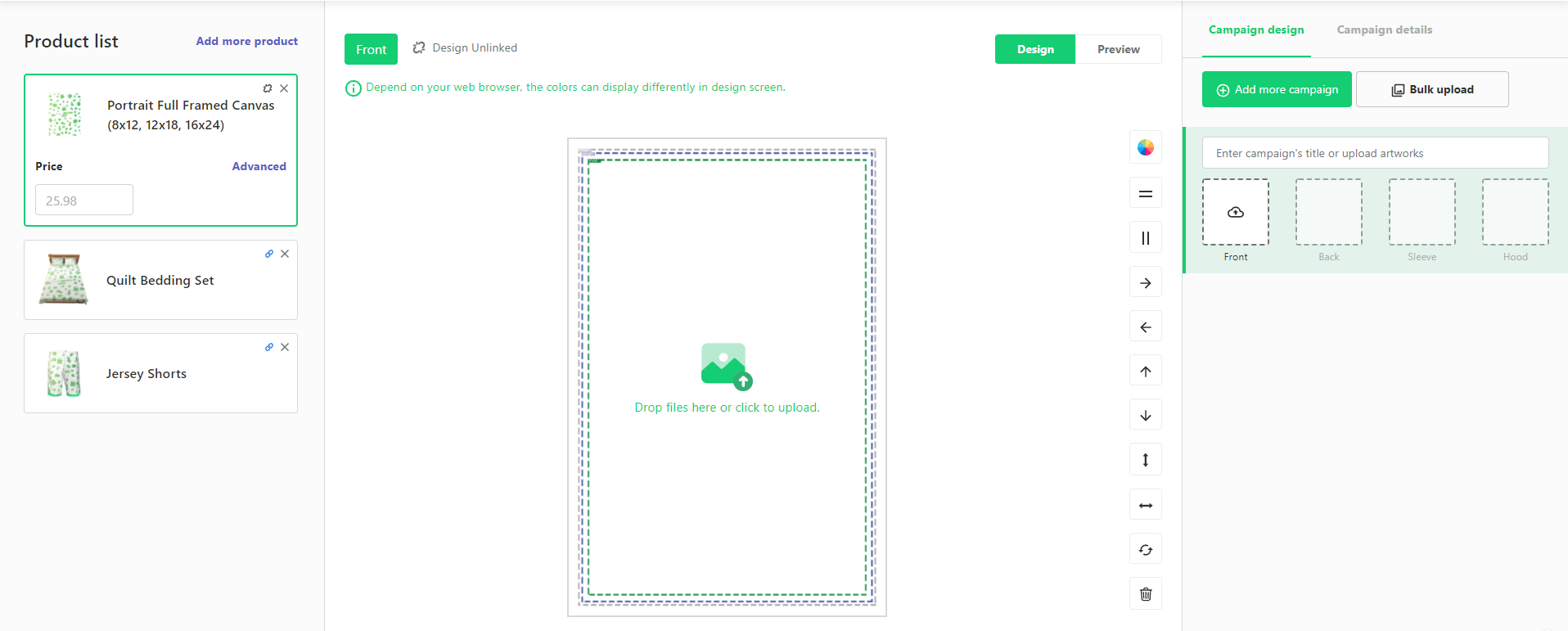Toggle Design Unlinked state
This screenshot has width=1568, height=631.
point(465,47)
